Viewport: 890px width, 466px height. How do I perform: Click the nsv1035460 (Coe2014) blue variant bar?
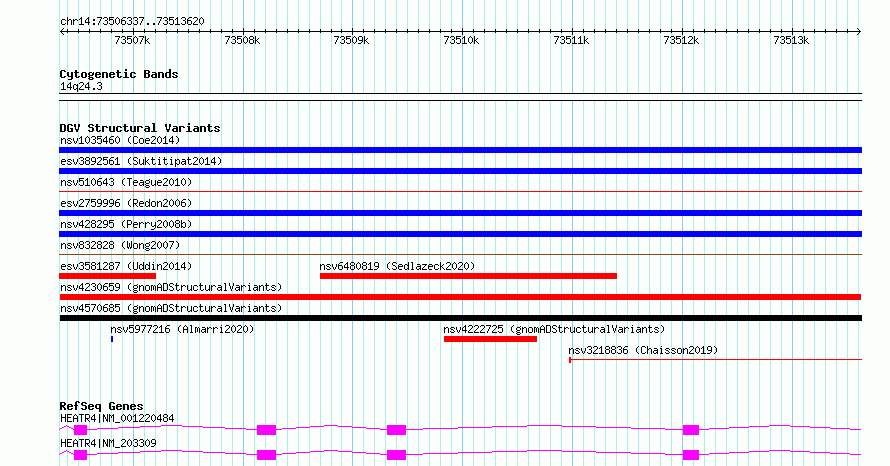point(460,150)
